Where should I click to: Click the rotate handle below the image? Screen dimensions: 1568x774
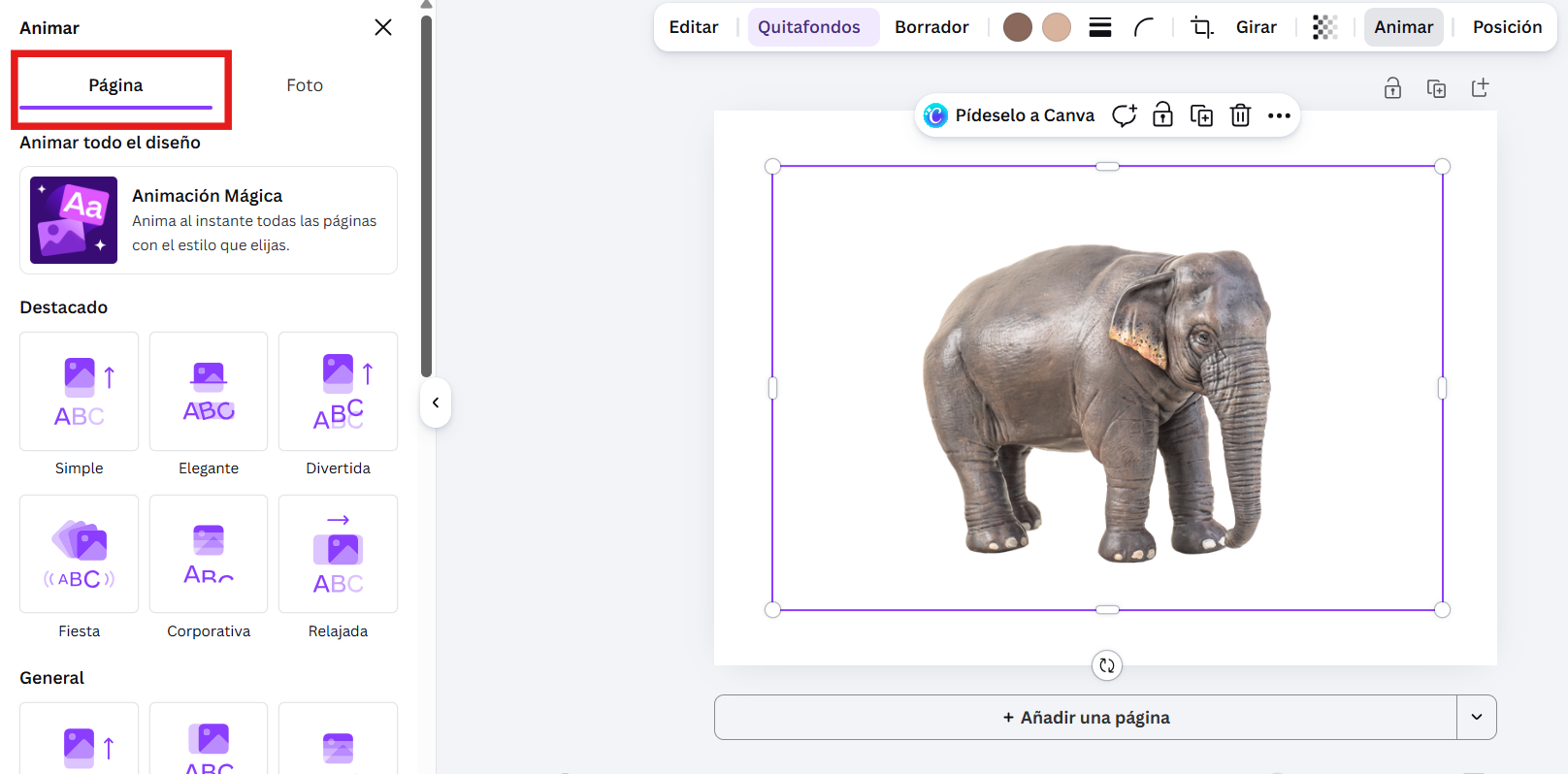tap(1107, 665)
